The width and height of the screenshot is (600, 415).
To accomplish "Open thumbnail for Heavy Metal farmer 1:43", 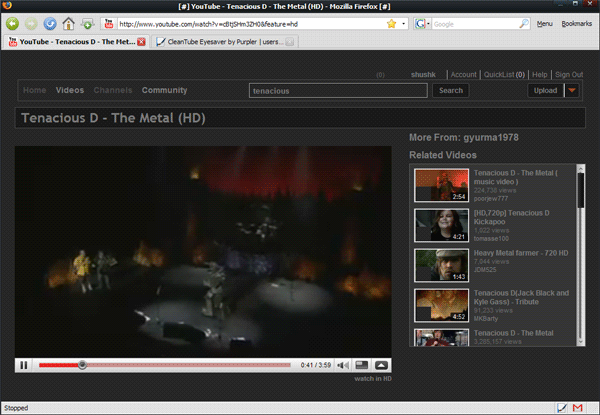I will pos(441,265).
